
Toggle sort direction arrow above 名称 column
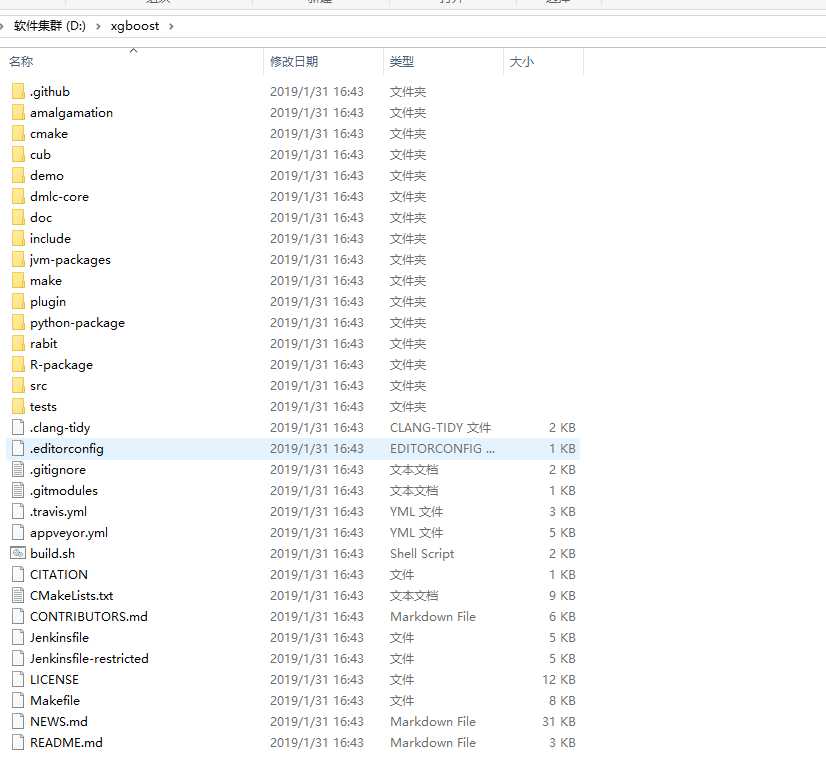point(133,51)
